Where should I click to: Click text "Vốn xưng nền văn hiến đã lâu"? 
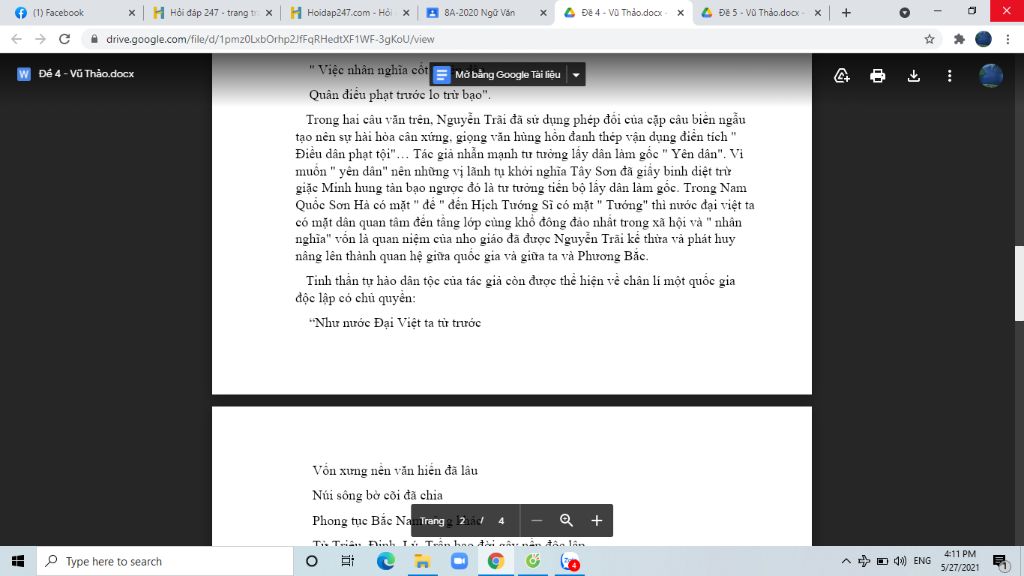tap(394, 470)
